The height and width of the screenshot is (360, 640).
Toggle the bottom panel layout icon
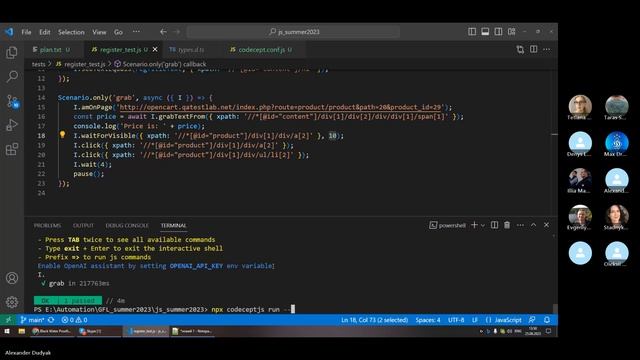485,31
